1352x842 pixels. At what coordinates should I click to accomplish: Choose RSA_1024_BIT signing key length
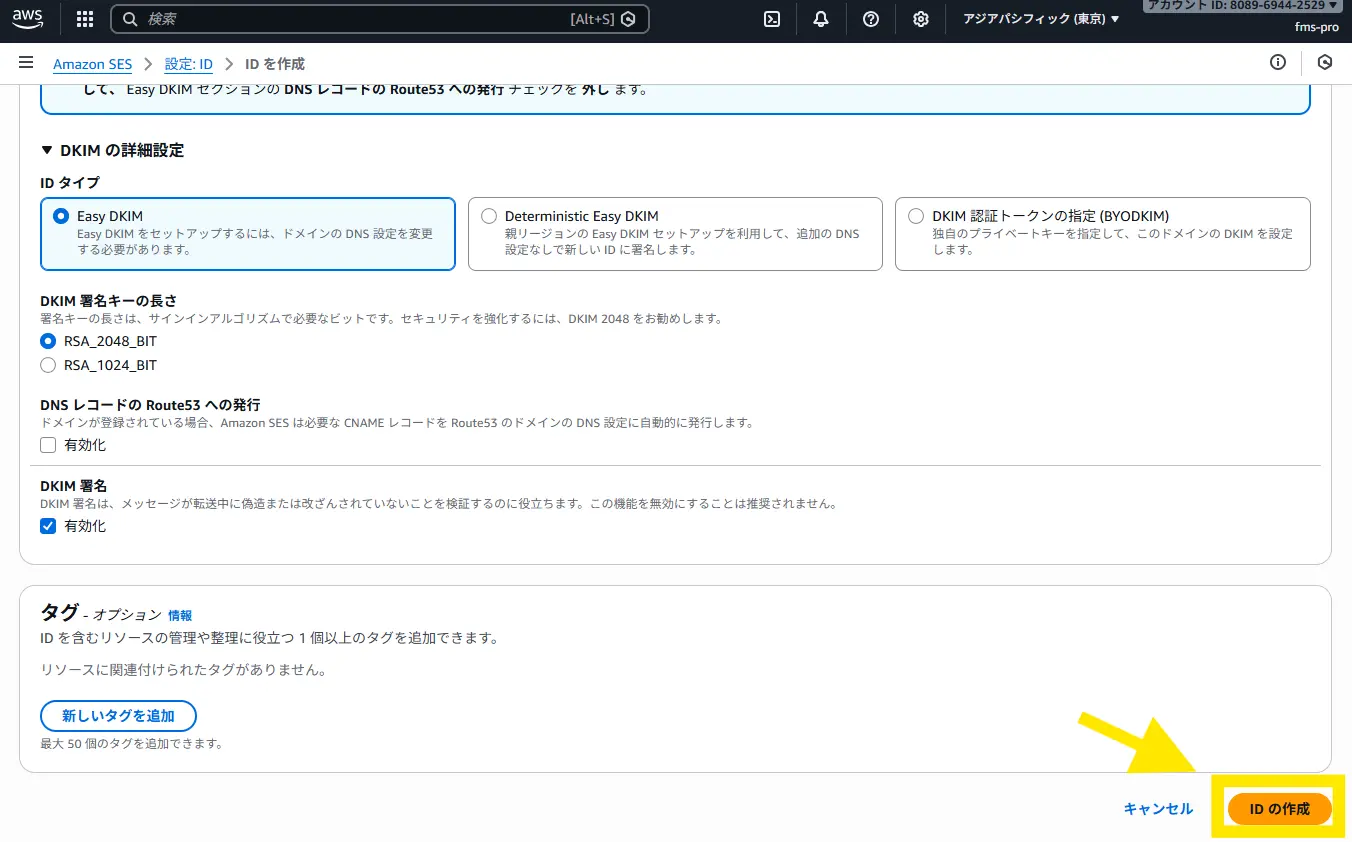pos(48,366)
